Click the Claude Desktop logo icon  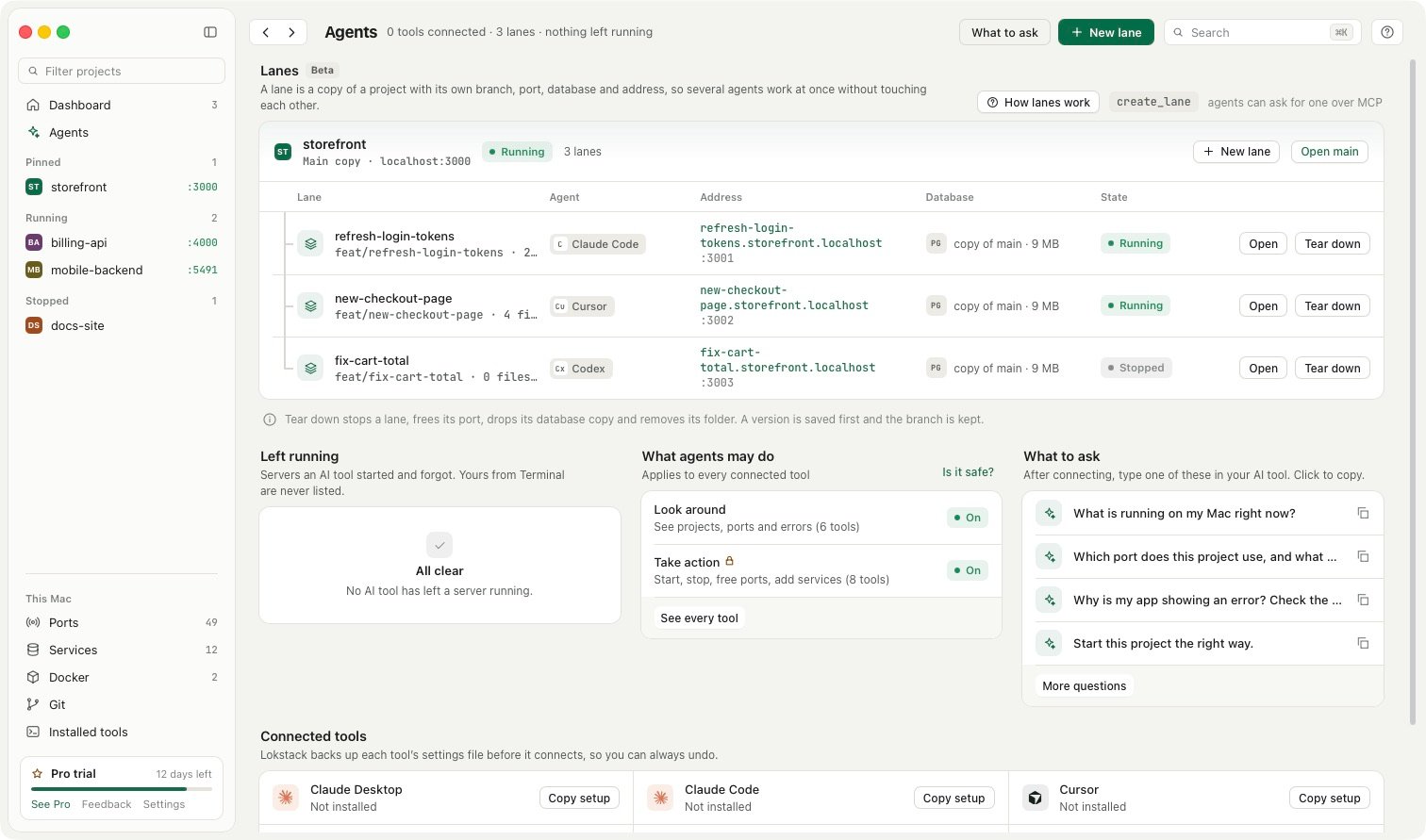coord(286,798)
